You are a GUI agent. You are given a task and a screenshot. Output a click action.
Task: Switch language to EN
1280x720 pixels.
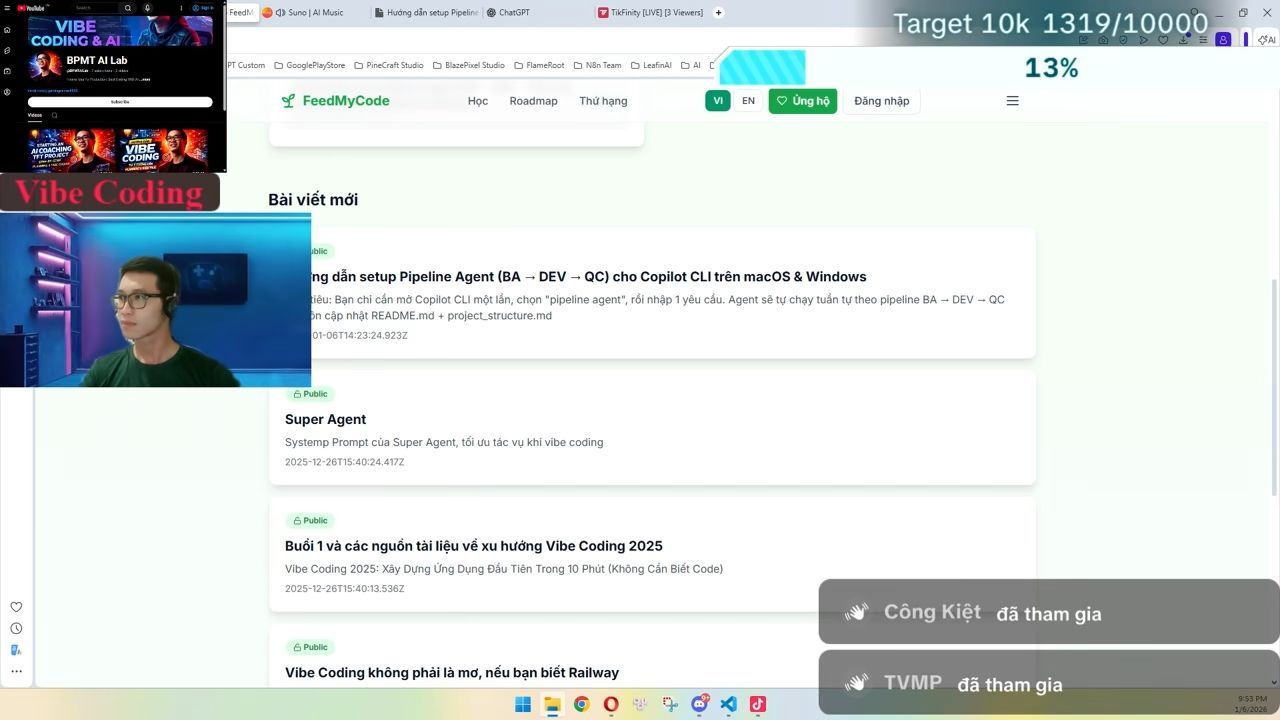748,101
